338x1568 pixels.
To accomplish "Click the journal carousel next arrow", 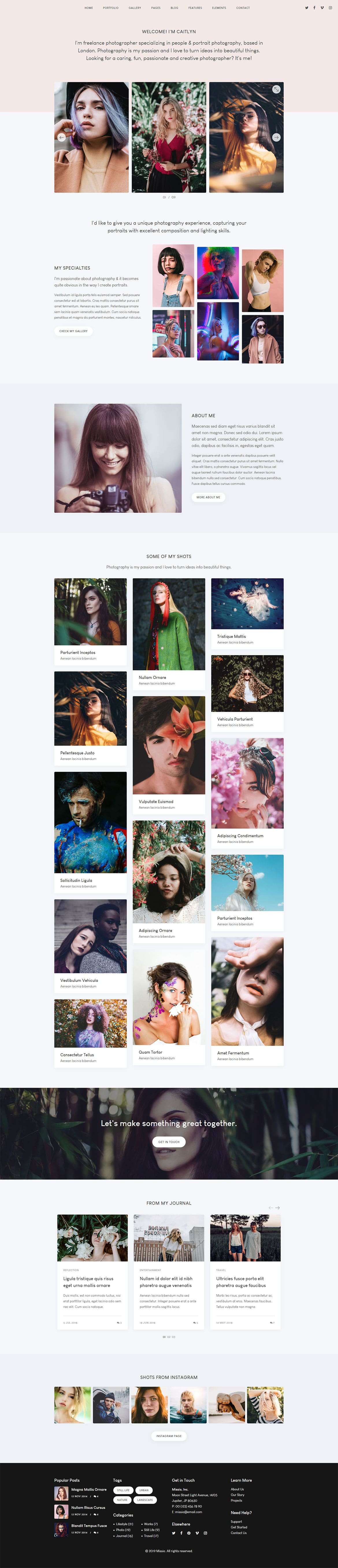I will (278, 1208).
